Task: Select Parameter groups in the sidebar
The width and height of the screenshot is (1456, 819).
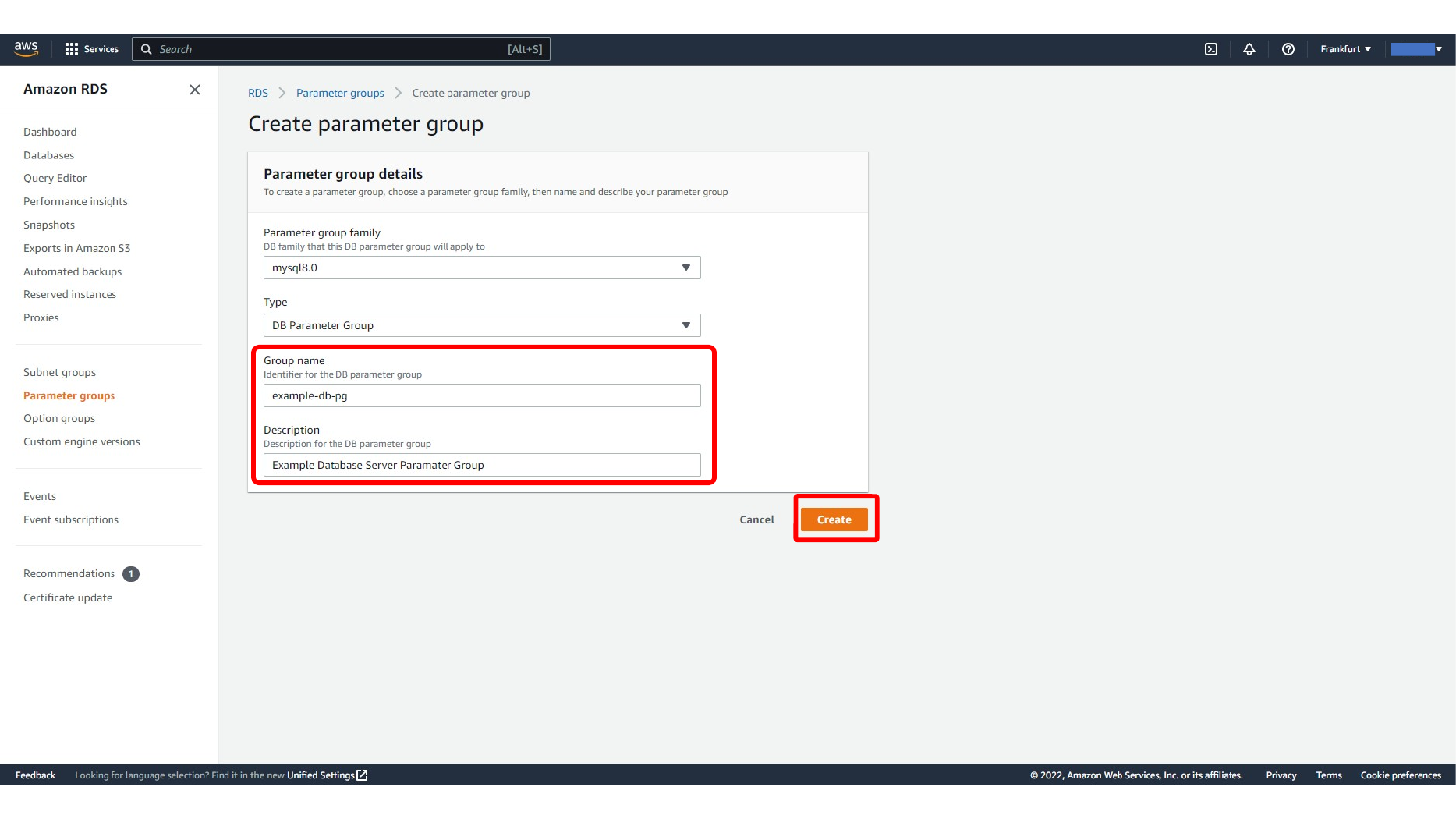Action: click(69, 395)
